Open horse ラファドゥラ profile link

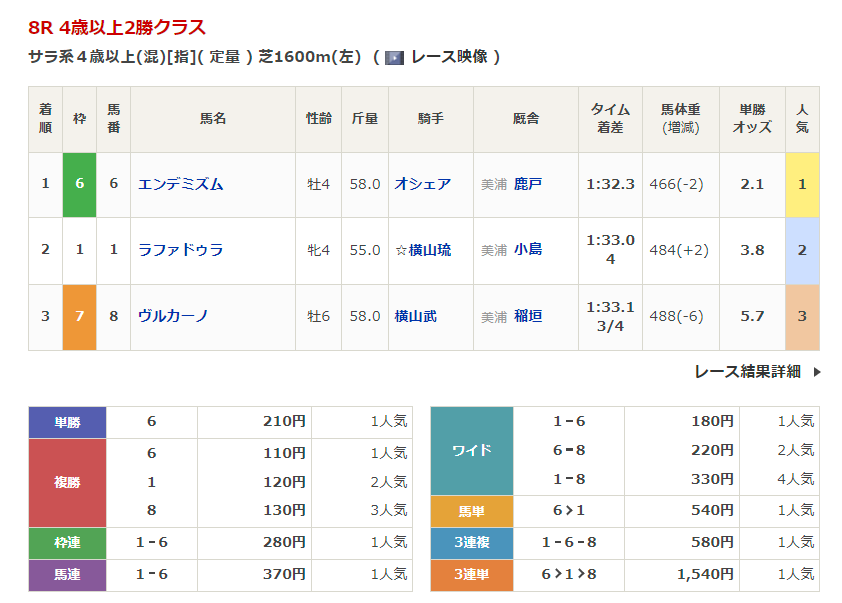(x=181, y=250)
